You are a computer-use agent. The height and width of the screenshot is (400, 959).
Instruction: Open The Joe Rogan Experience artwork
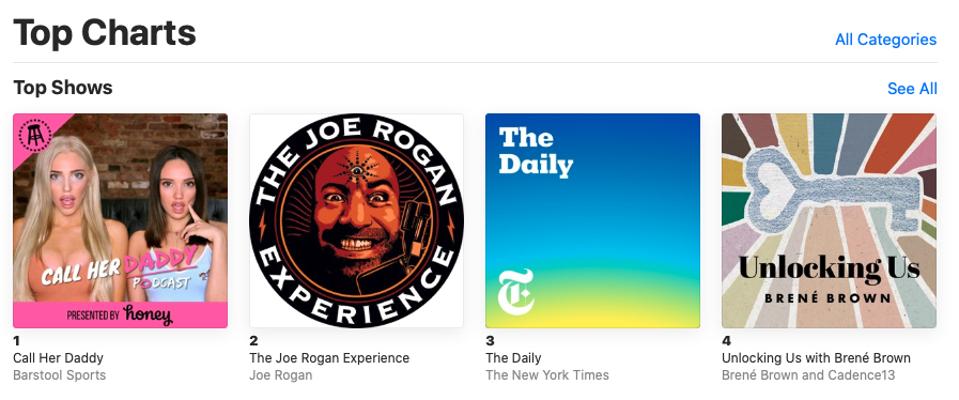pos(356,220)
